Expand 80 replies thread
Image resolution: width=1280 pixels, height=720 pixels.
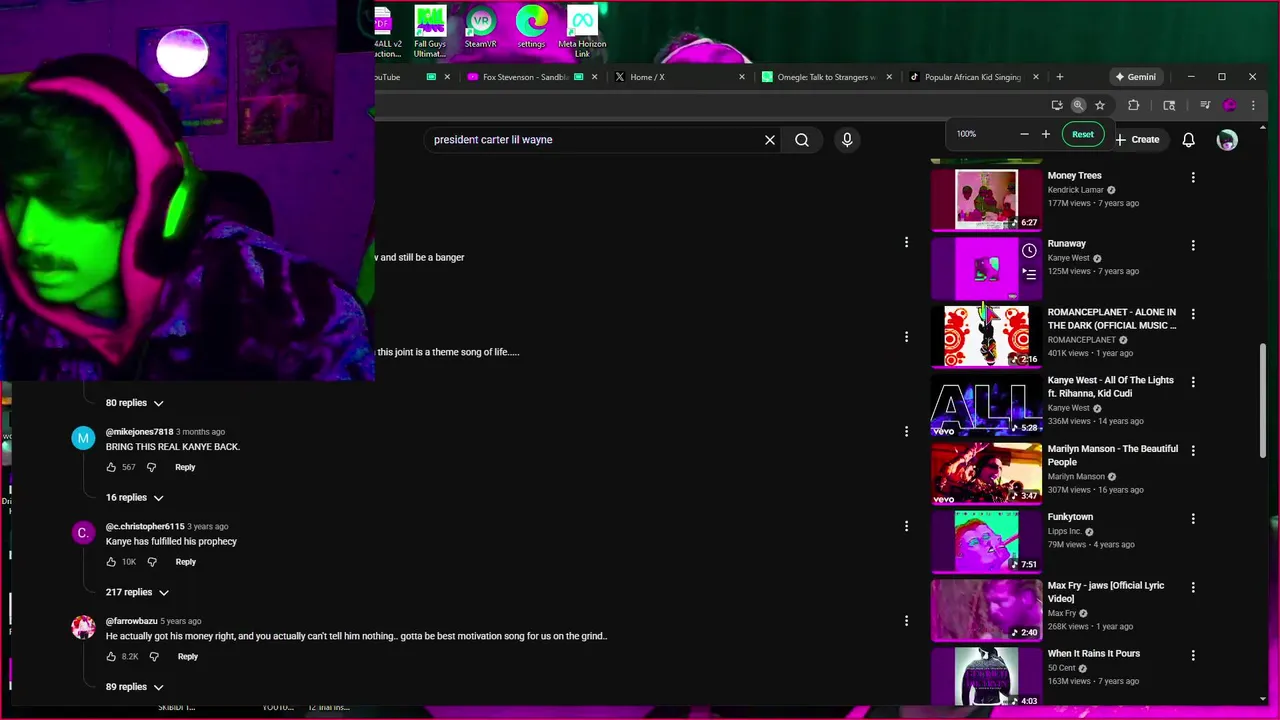[134, 403]
